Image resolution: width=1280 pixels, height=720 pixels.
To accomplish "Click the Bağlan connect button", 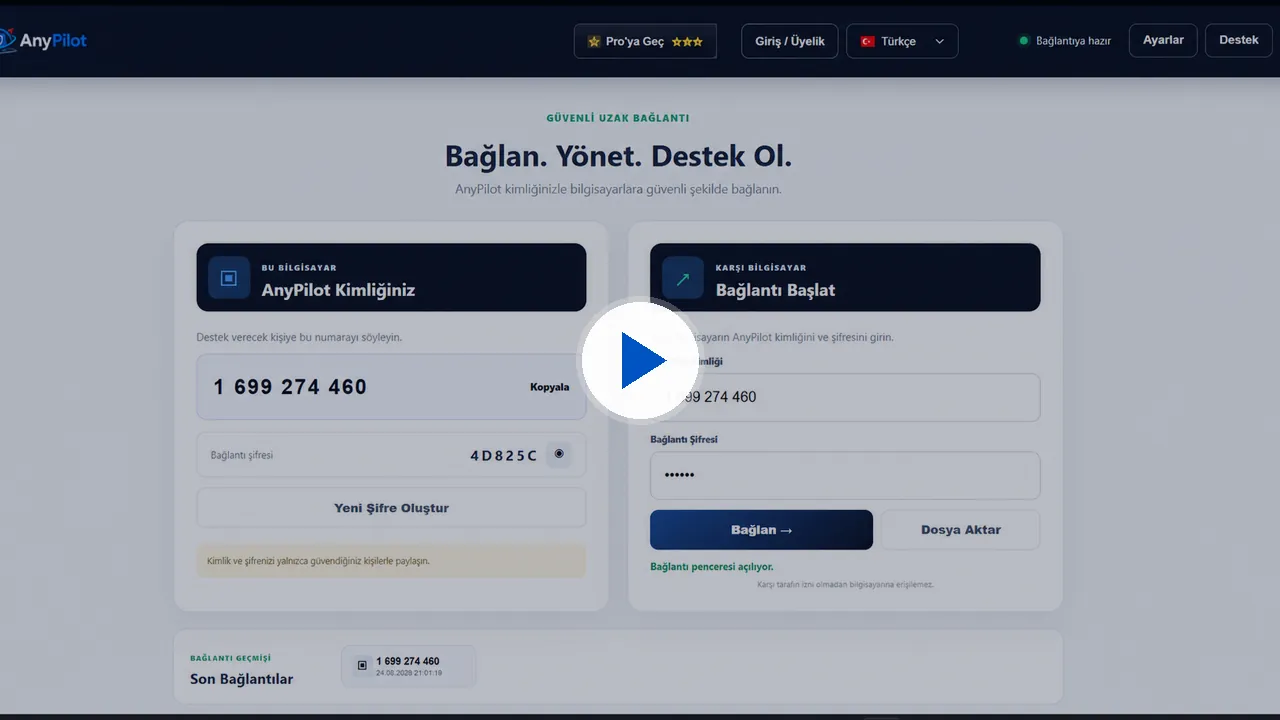I will (x=761, y=530).
